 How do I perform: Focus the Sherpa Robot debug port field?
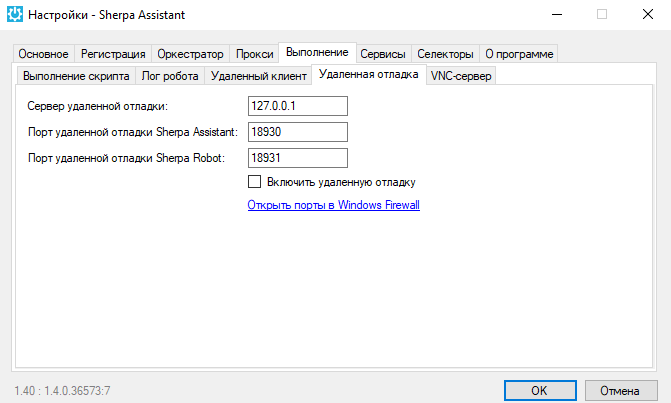(x=298, y=158)
